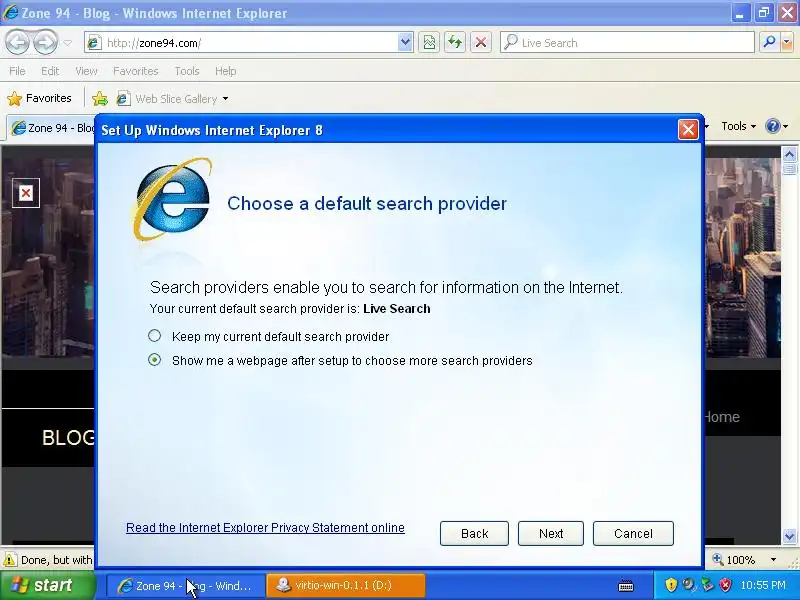Click the red shield Security Center tray icon
Viewport: 800px width, 600px height.
tap(725, 585)
